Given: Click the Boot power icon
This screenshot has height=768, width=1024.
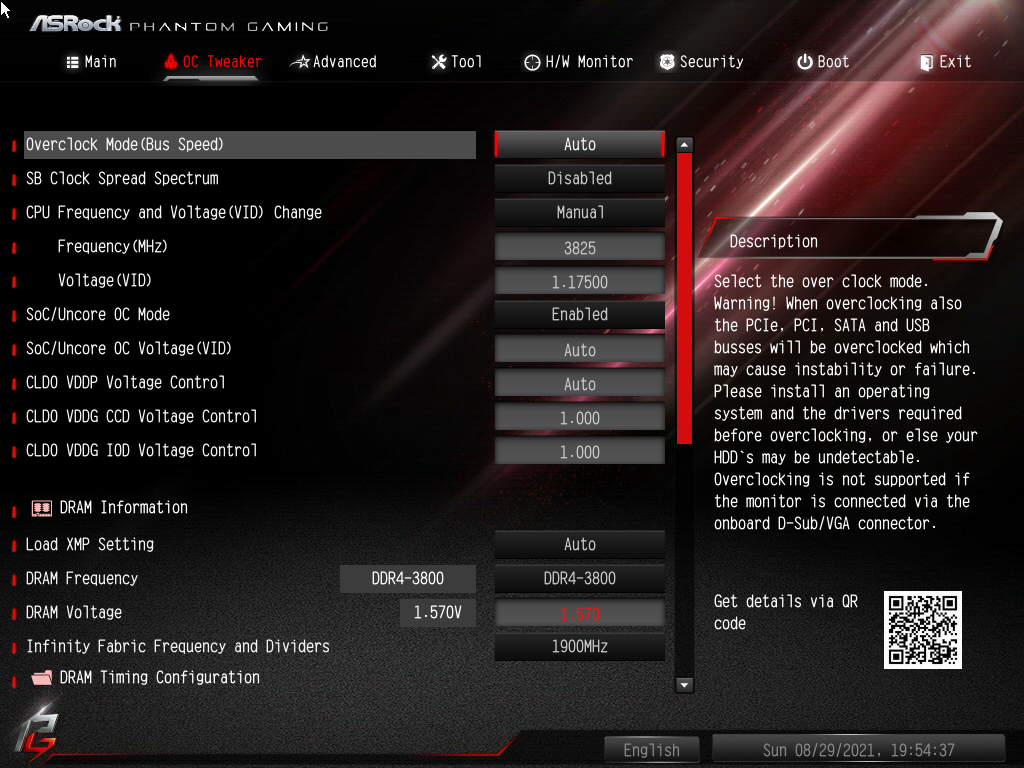Looking at the screenshot, I should pos(805,62).
